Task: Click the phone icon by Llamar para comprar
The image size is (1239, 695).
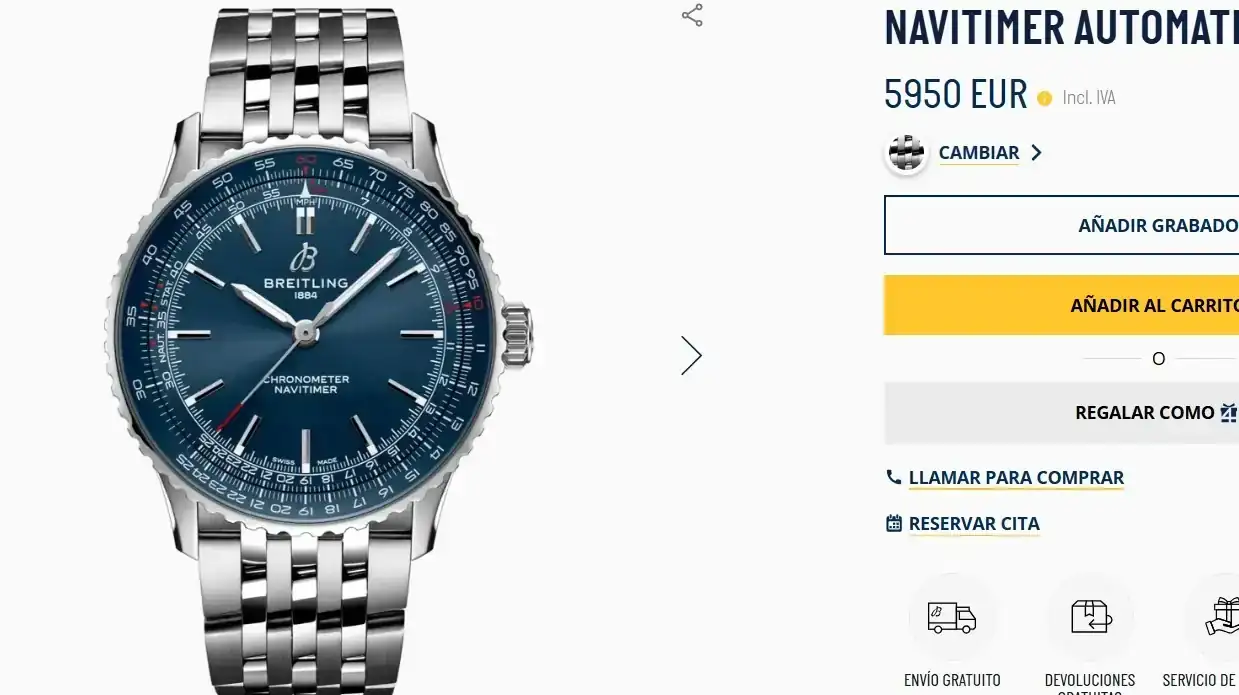Action: 894,477
